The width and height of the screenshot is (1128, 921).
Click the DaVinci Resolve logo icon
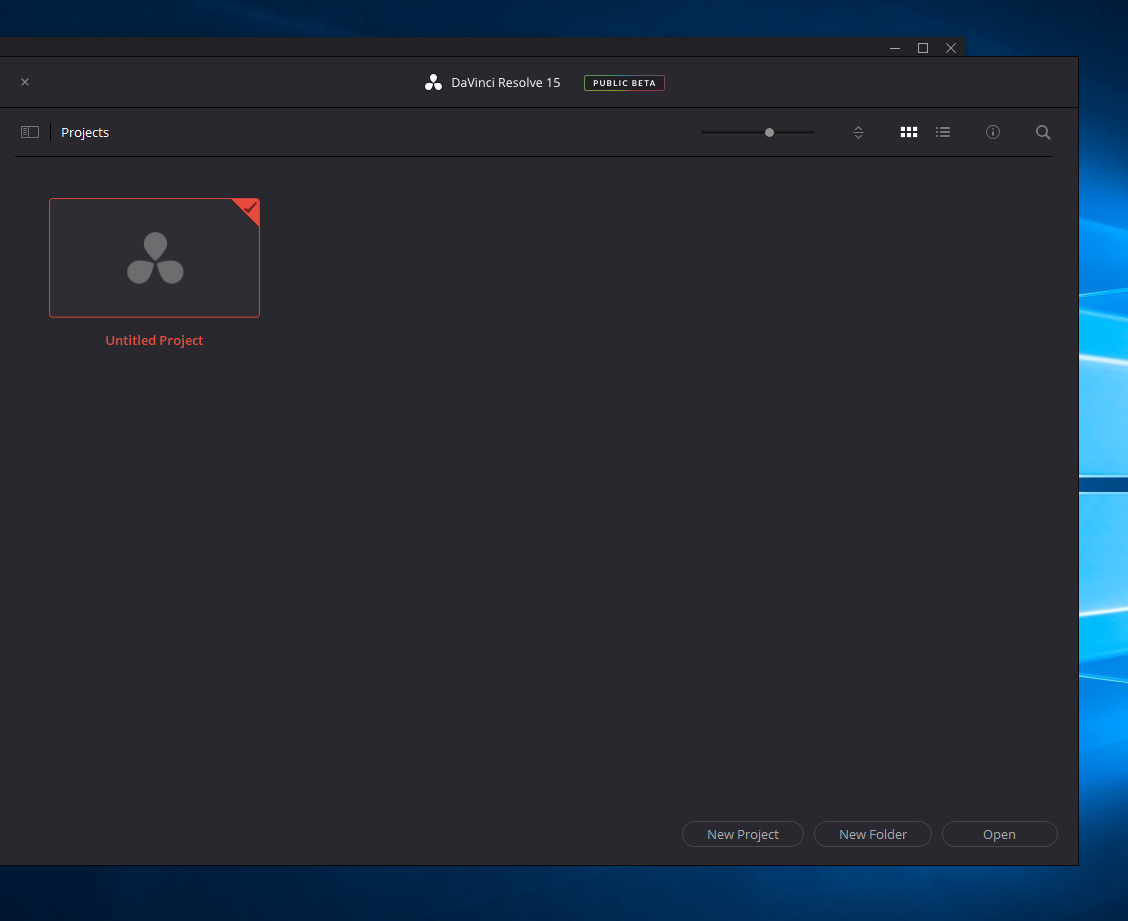click(433, 83)
